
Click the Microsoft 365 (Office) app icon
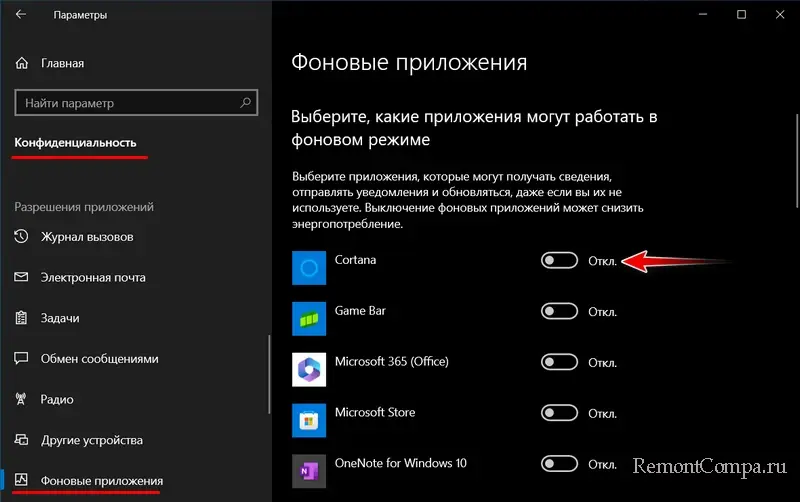309,369
